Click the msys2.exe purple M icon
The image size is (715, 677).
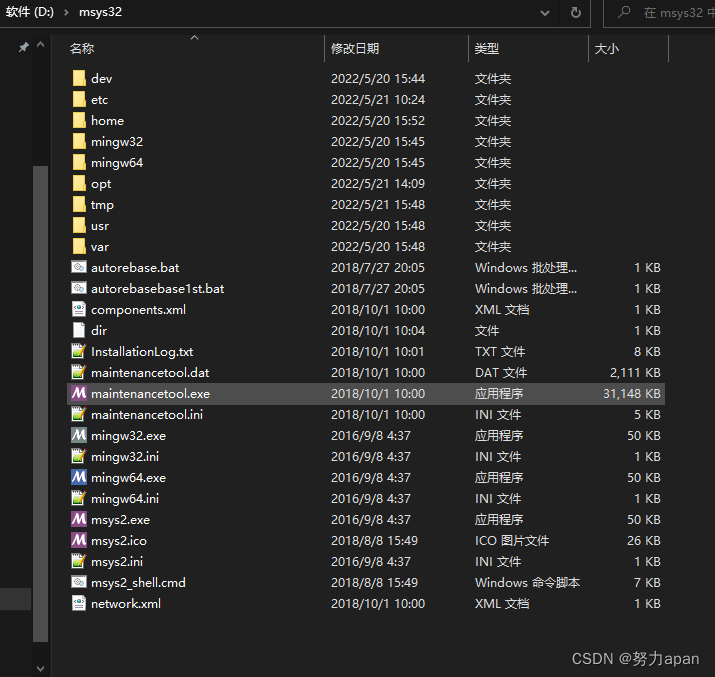click(x=79, y=519)
